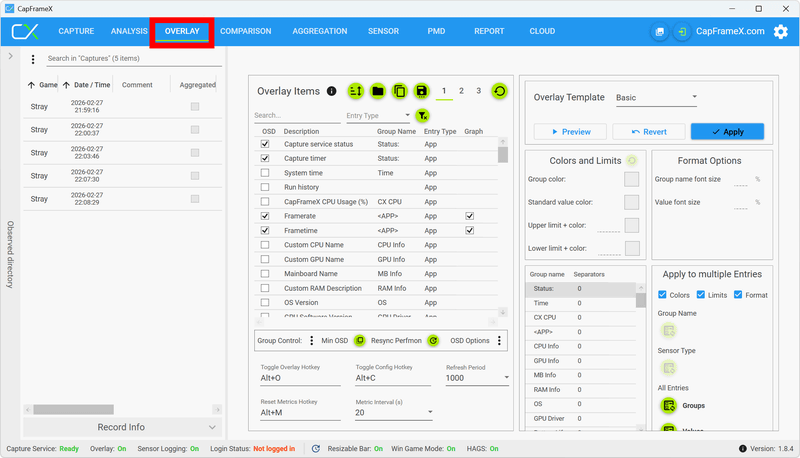
Task: Open the Sensor tab
Action: (383, 31)
